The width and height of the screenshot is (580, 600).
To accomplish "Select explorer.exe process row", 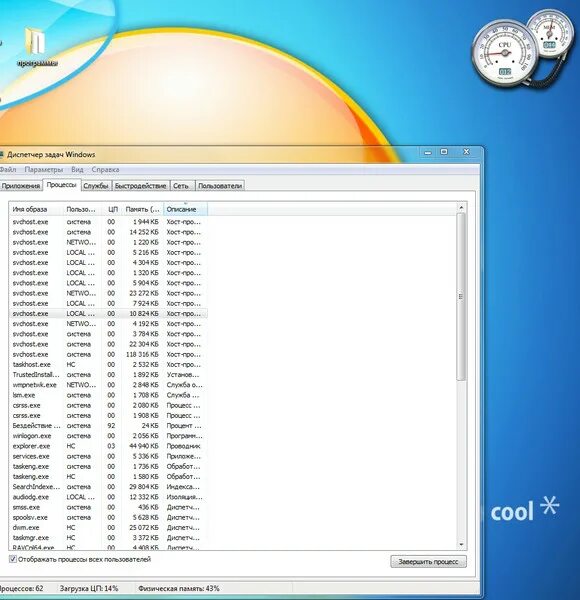I will pyautogui.click(x=108, y=446).
